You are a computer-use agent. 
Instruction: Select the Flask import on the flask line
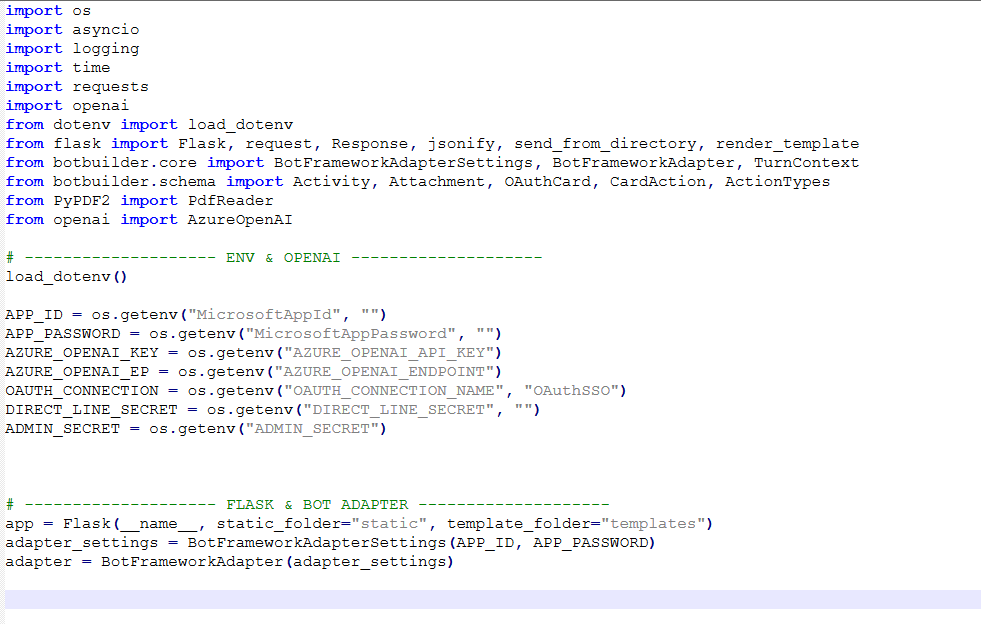tap(204, 143)
